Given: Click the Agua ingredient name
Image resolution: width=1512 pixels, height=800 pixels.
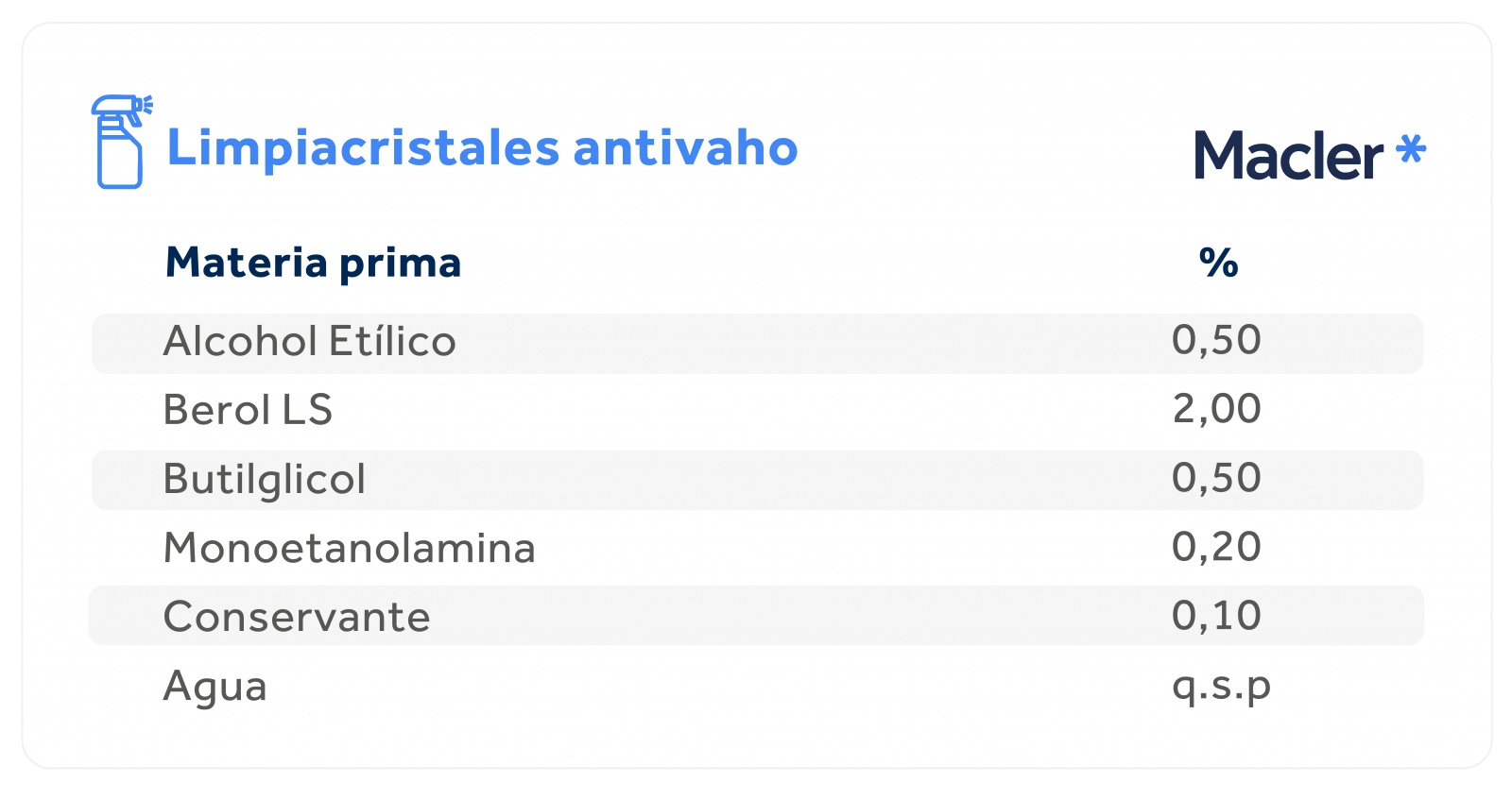Looking at the screenshot, I should pyautogui.click(x=215, y=688).
